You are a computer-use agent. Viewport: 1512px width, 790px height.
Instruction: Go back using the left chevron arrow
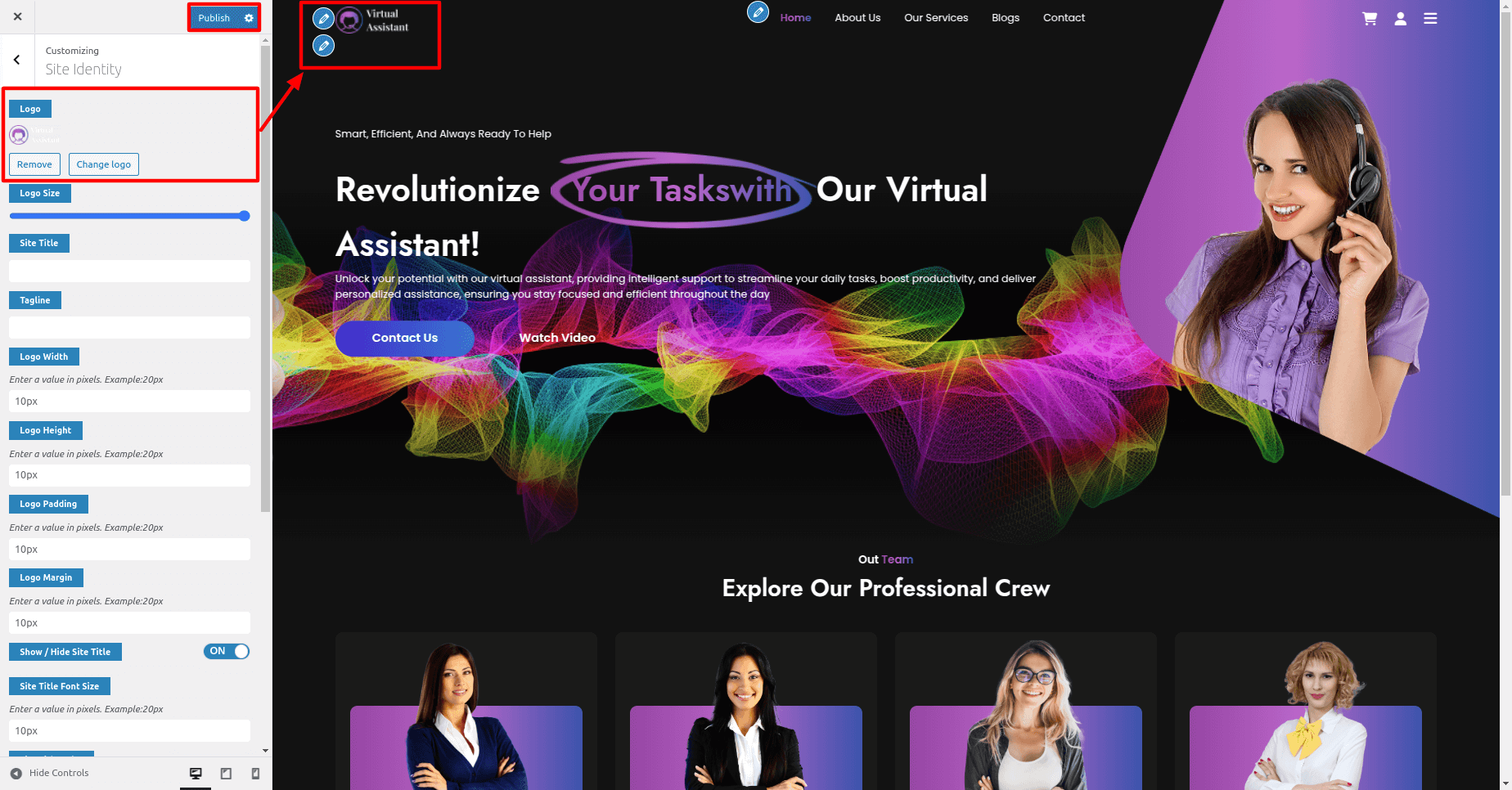pyautogui.click(x=17, y=60)
